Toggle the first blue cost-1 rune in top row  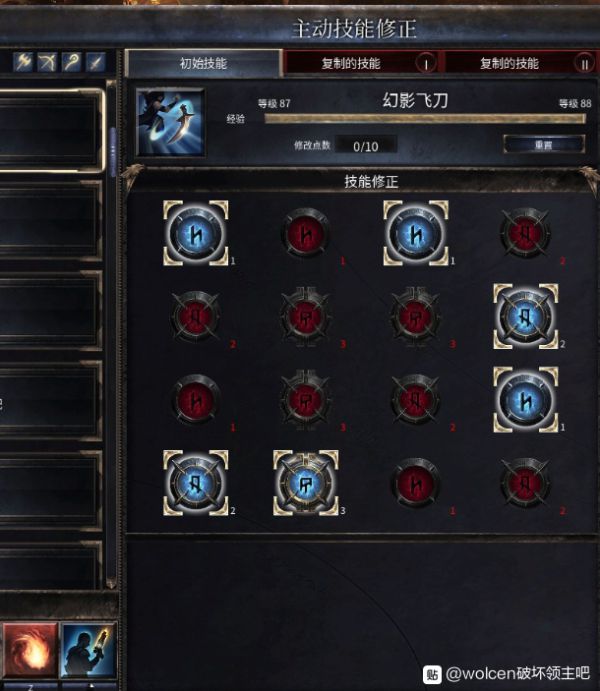196,233
